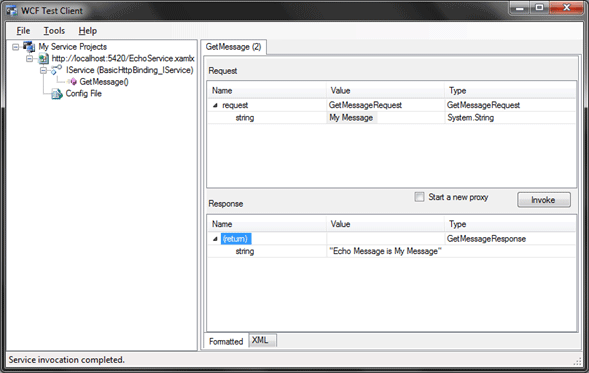Open the Help menu
This screenshot has width=589, height=373.
coord(88,31)
